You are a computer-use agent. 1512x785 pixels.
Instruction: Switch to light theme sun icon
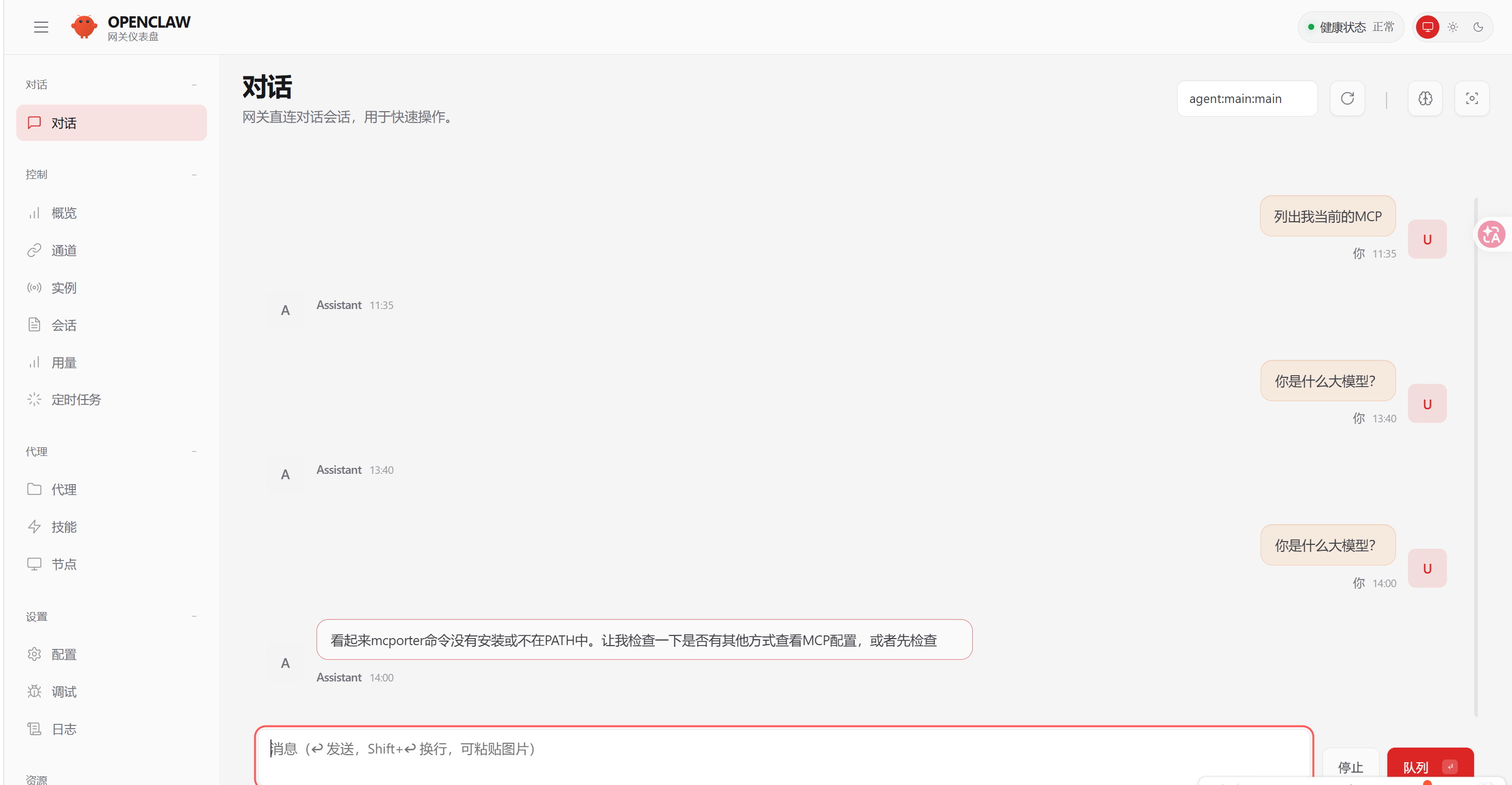(1453, 27)
